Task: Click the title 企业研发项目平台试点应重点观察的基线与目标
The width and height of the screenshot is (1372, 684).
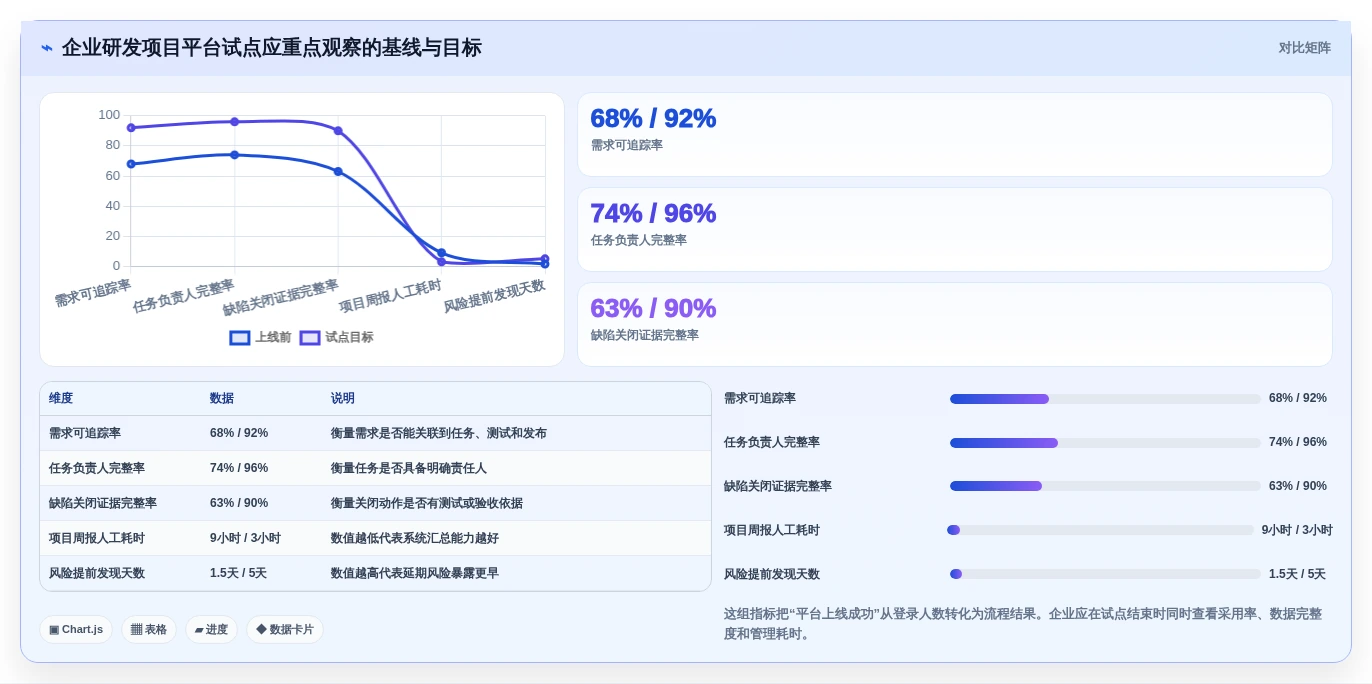Action: pos(272,47)
